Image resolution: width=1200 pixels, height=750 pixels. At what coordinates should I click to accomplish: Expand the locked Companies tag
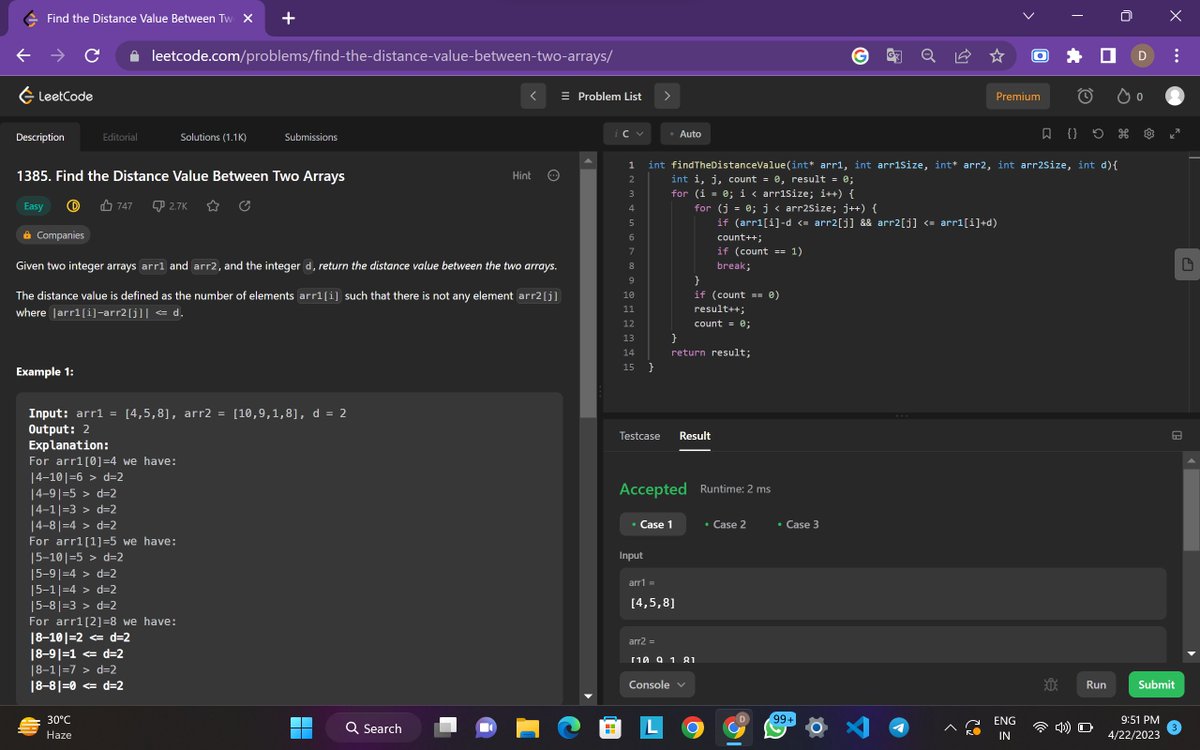click(x=54, y=235)
